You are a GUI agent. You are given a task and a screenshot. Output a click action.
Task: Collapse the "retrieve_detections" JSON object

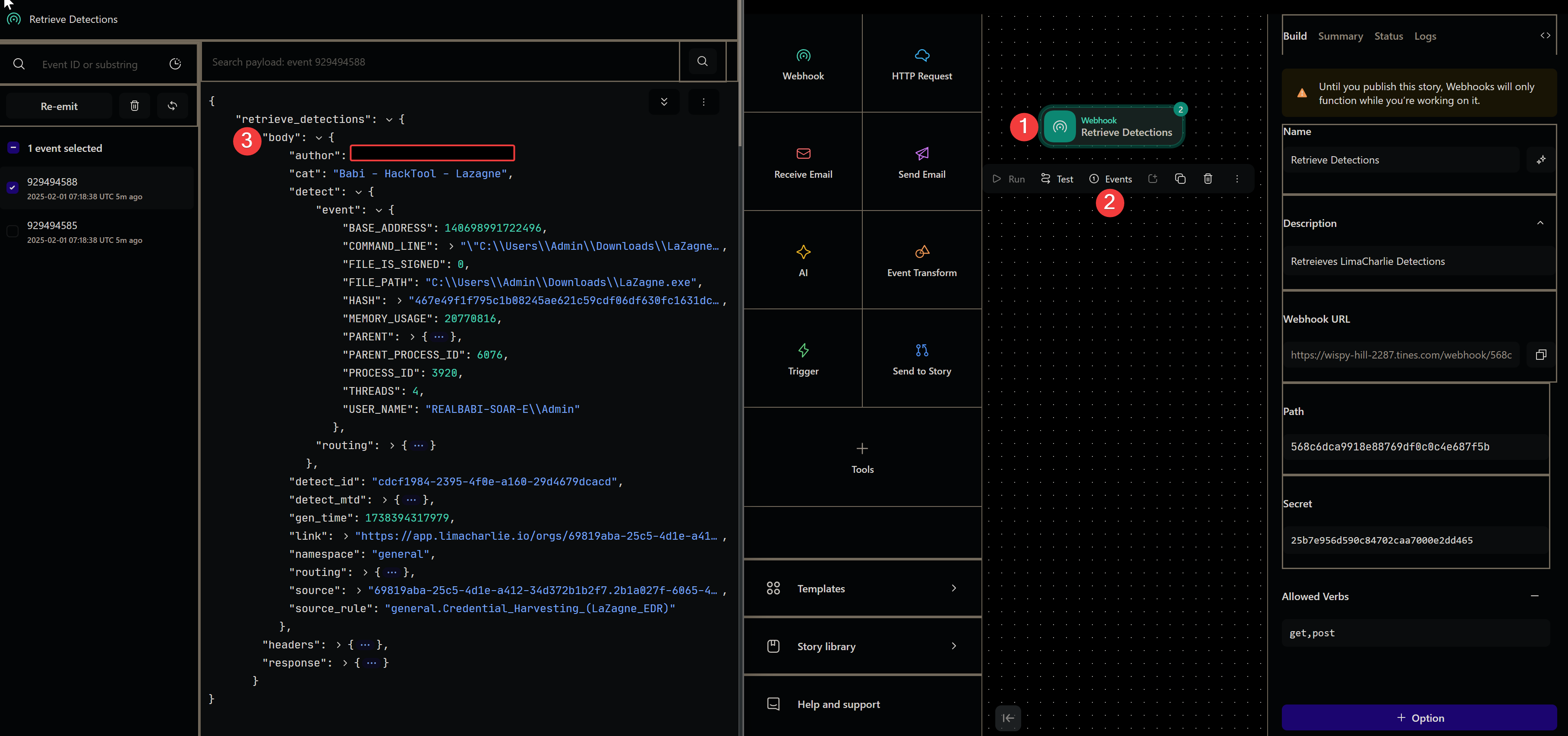(x=389, y=120)
